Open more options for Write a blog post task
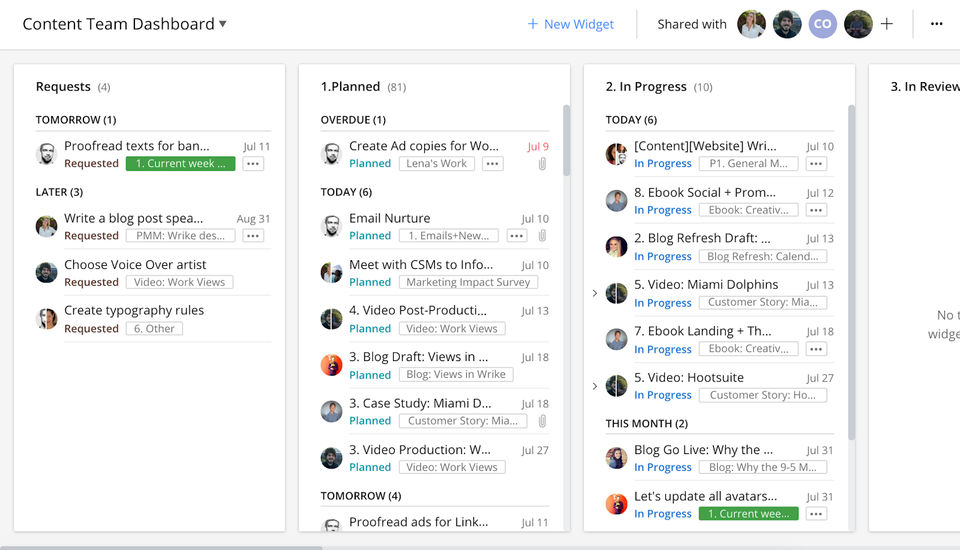The image size is (960, 550). pos(253,236)
